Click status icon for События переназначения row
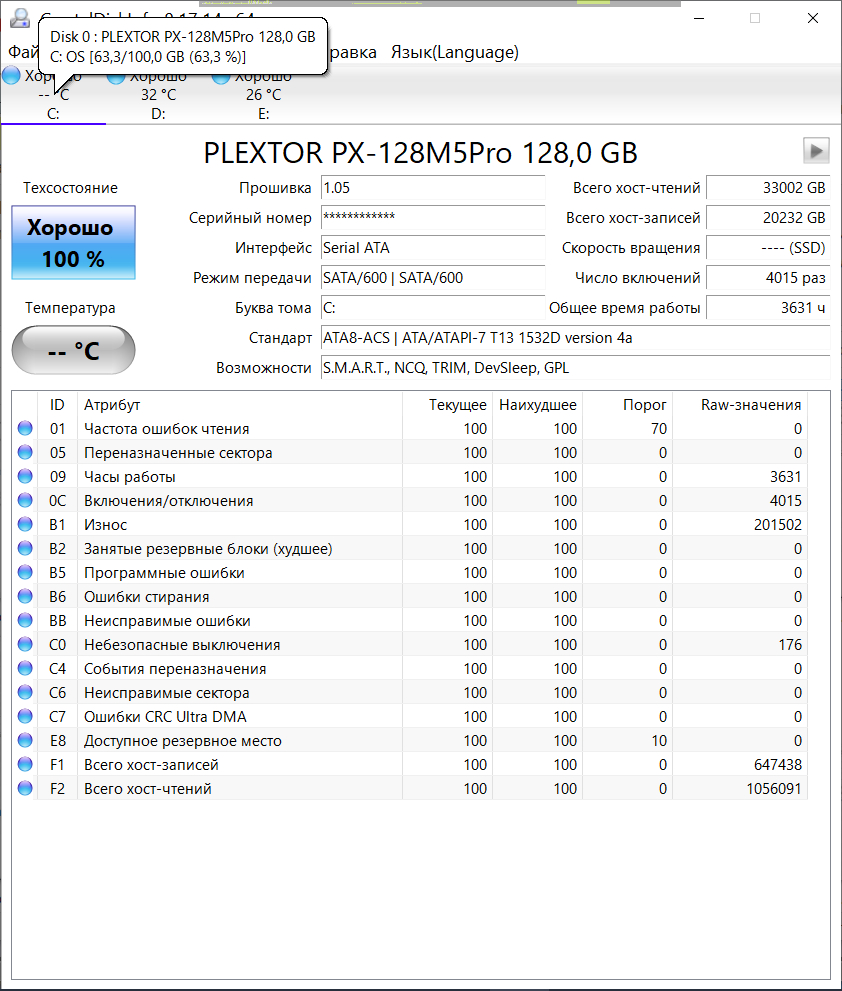 [x=25, y=669]
